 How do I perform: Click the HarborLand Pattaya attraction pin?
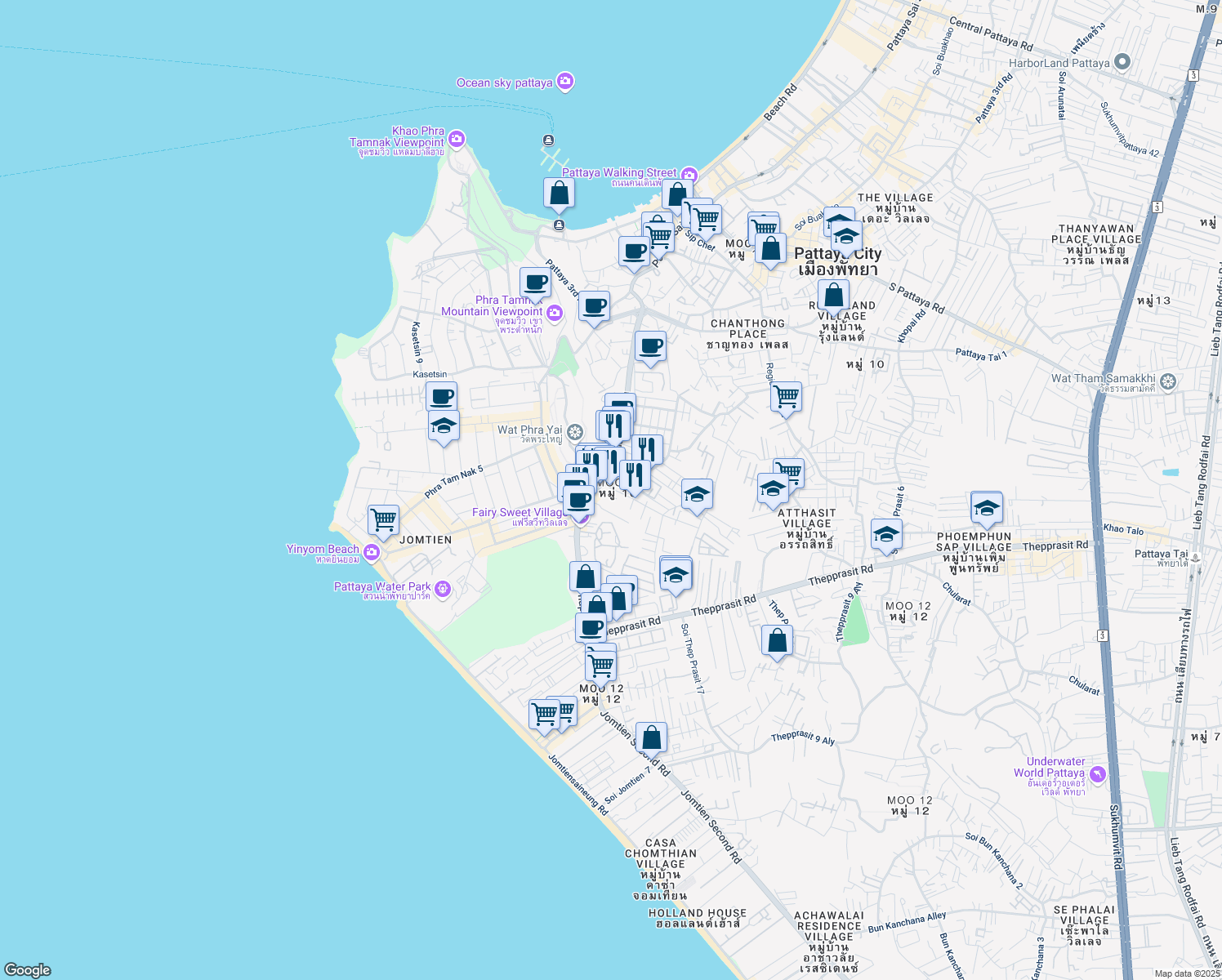[1122, 62]
